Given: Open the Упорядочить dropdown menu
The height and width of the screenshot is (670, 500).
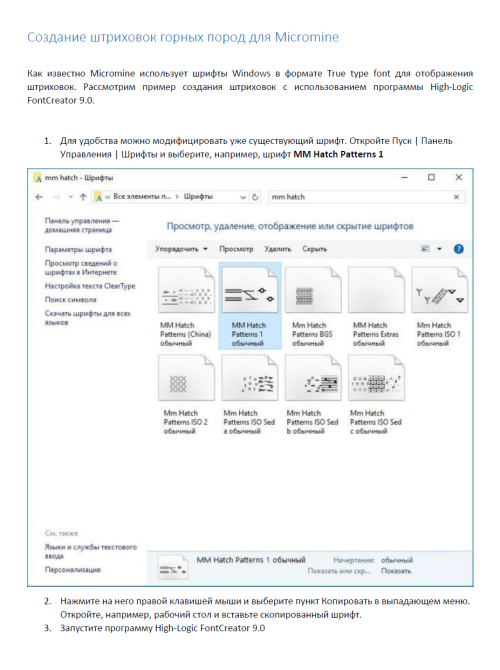Looking at the screenshot, I should tap(181, 249).
